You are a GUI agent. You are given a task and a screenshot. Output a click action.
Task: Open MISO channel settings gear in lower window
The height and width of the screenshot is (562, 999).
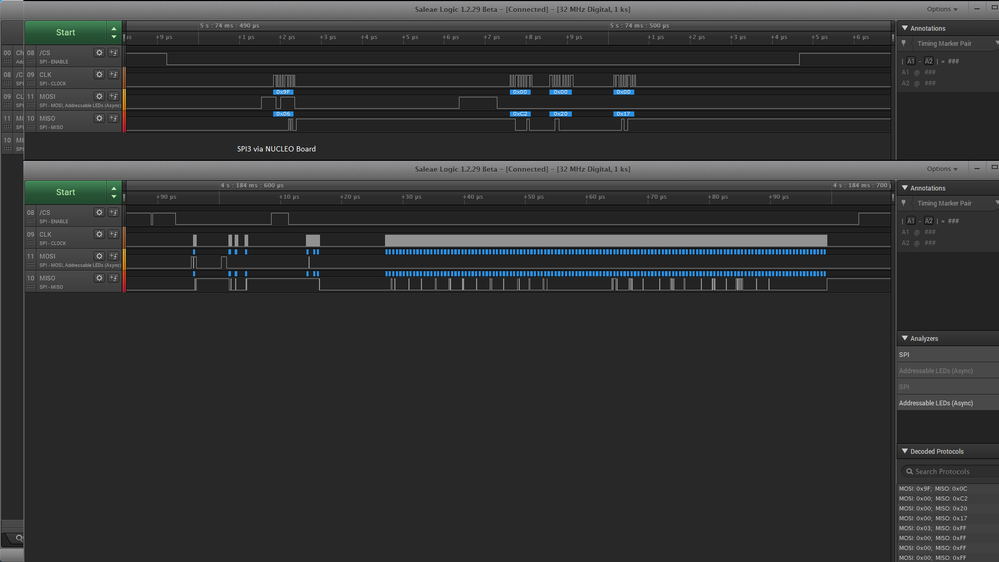[x=99, y=278]
